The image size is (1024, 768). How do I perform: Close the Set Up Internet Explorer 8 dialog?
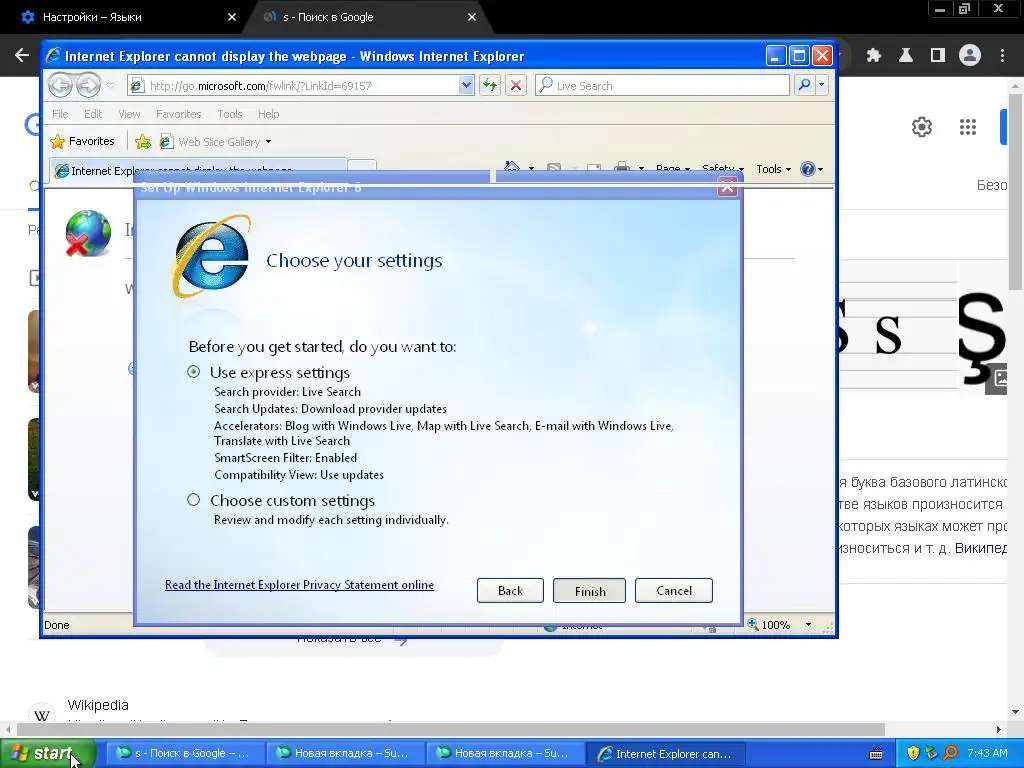[x=727, y=188]
